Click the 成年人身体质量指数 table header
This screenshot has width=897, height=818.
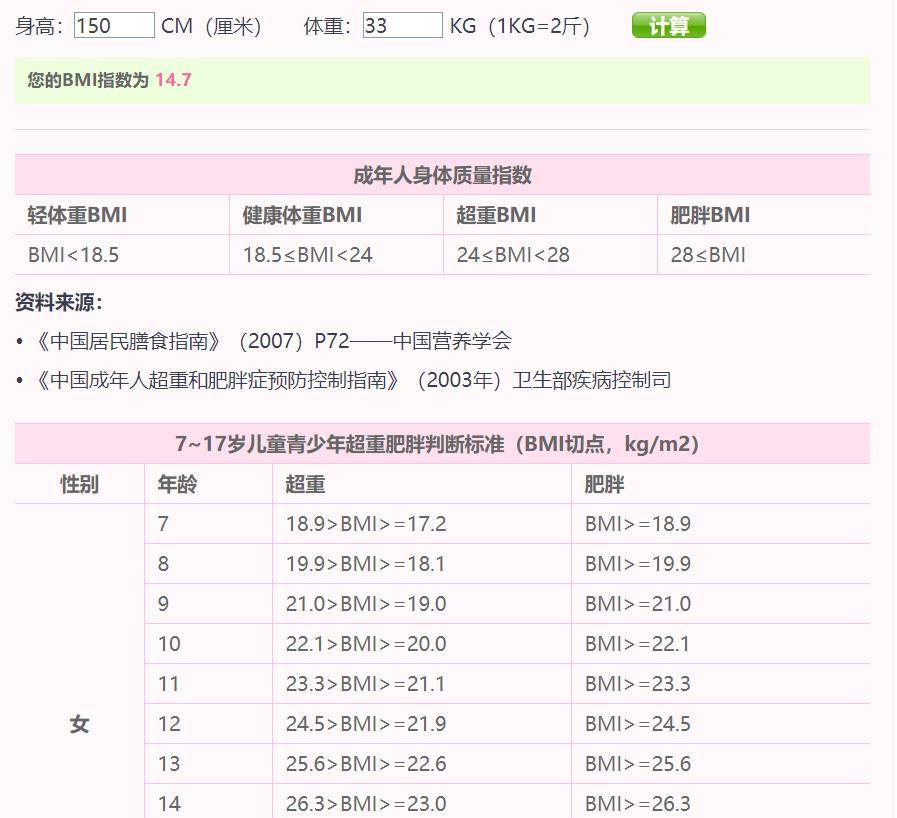442,175
